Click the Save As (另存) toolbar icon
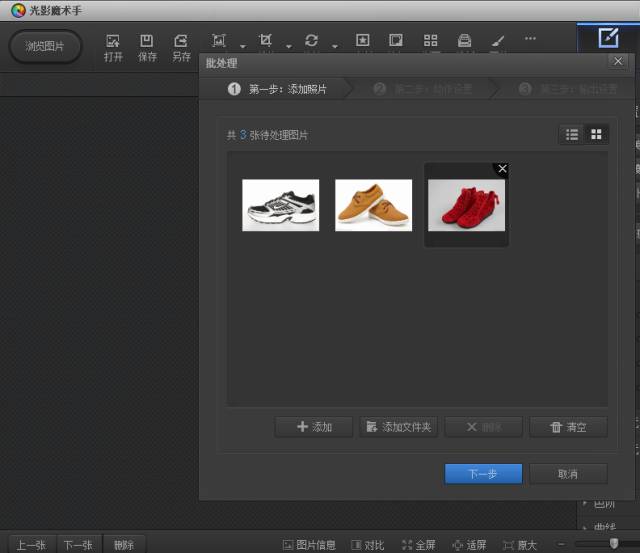 click(181, 47)
